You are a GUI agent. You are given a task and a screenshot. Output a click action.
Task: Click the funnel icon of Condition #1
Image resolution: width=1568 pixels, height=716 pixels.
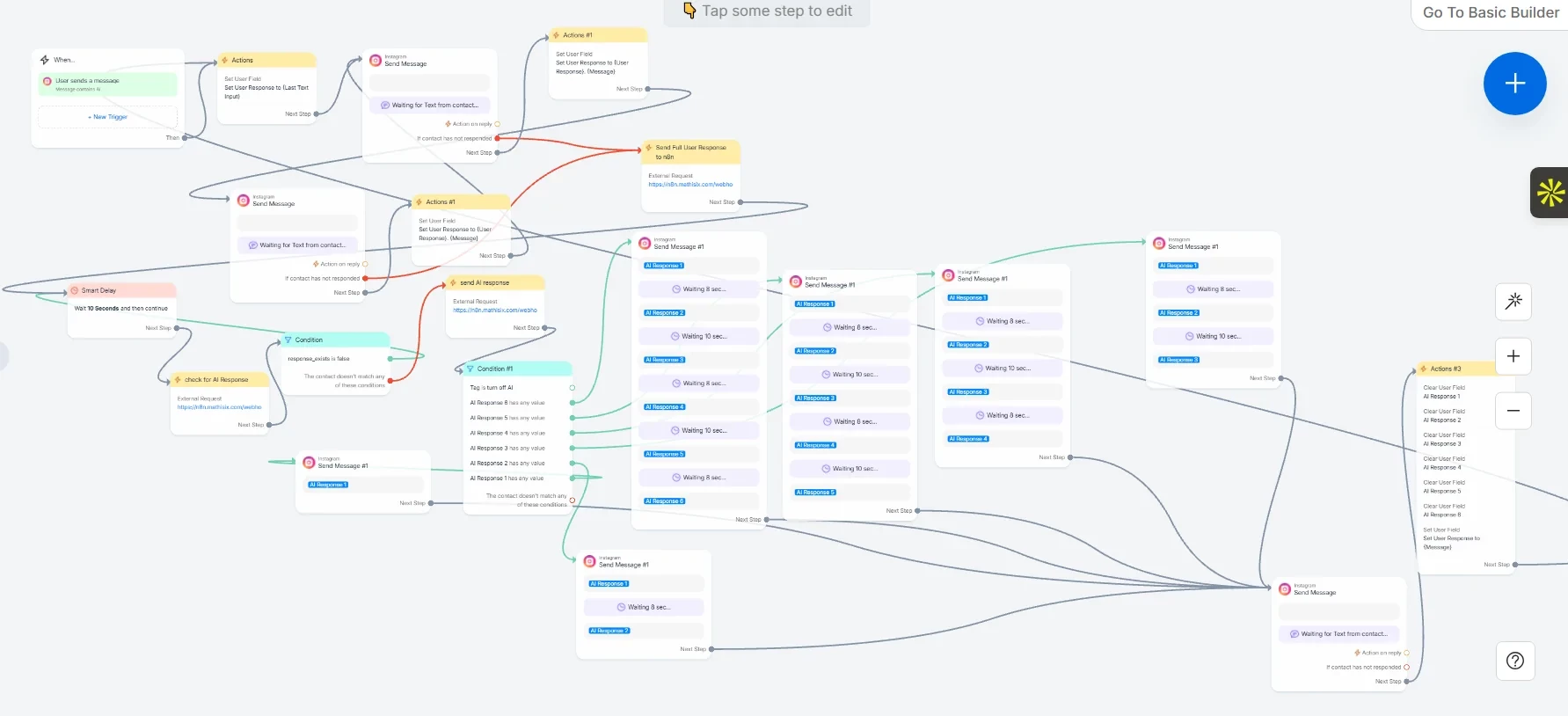(470, 369)
